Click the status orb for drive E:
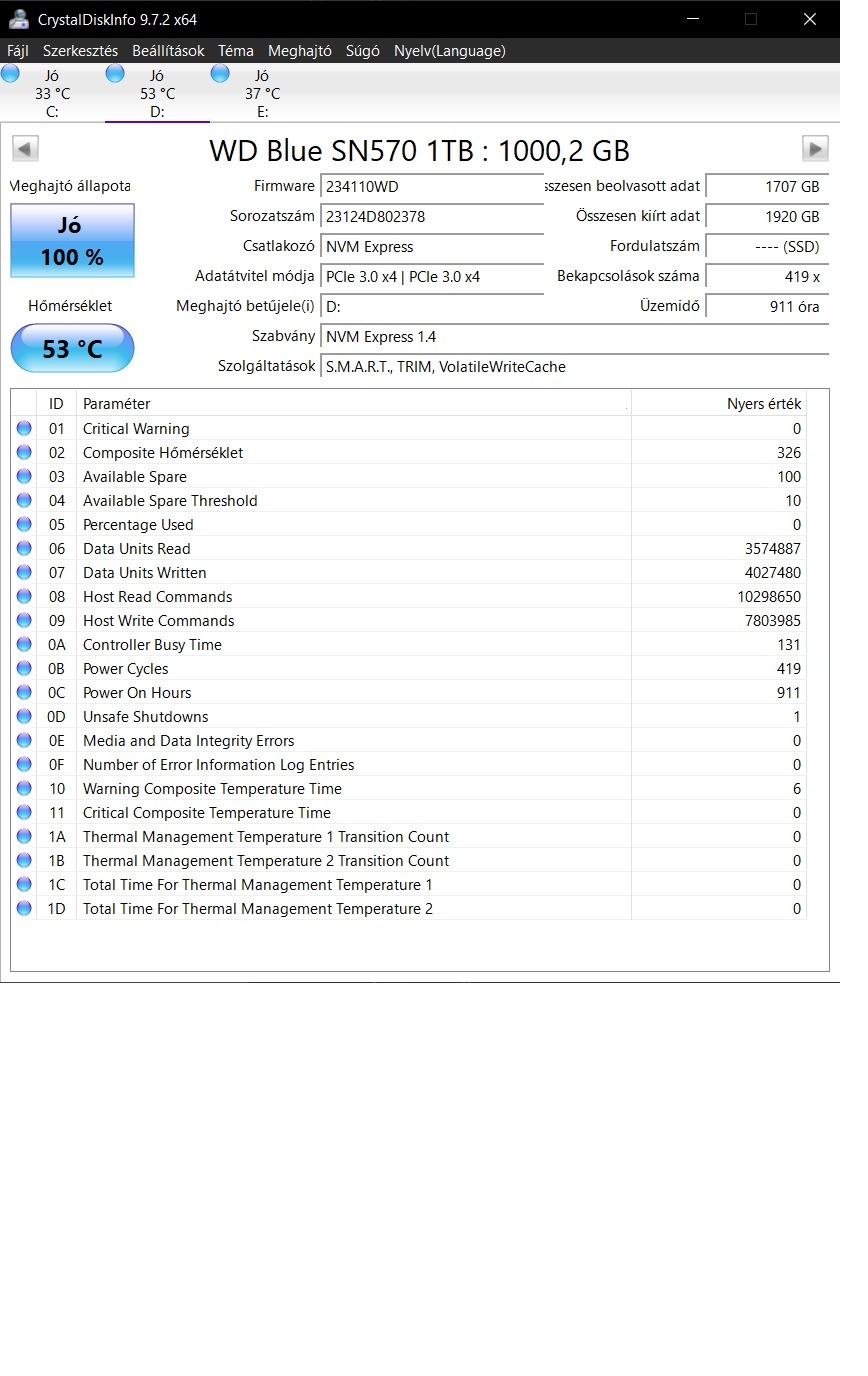This screenshot has height=1376, width=868. [x=220, y=72]
